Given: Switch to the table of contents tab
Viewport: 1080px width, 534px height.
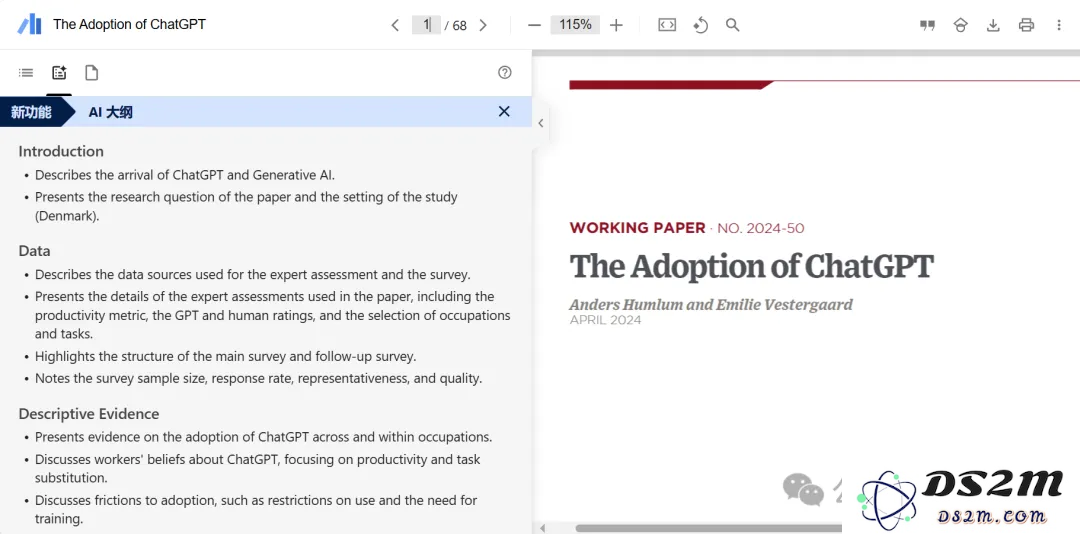Looking at the screenshot, I should (26, 72).
